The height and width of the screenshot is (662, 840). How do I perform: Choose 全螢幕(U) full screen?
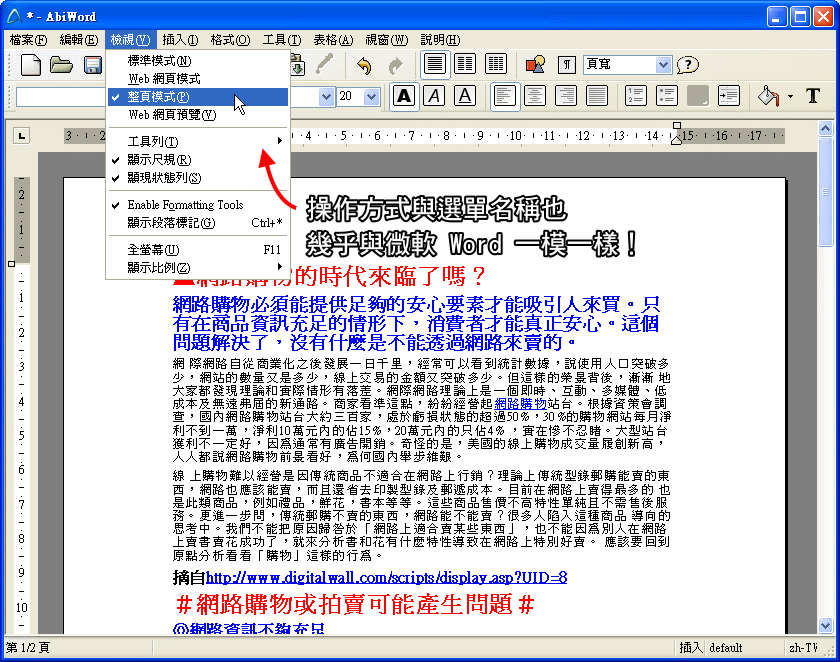click(198, 250)
